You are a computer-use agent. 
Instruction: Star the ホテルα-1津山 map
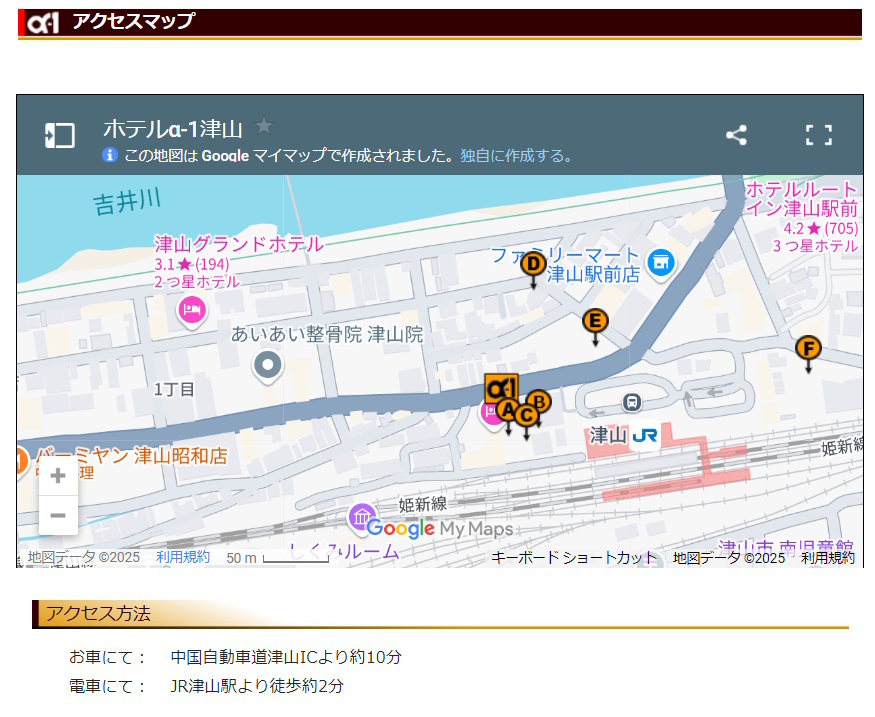(x=264, y=126)
